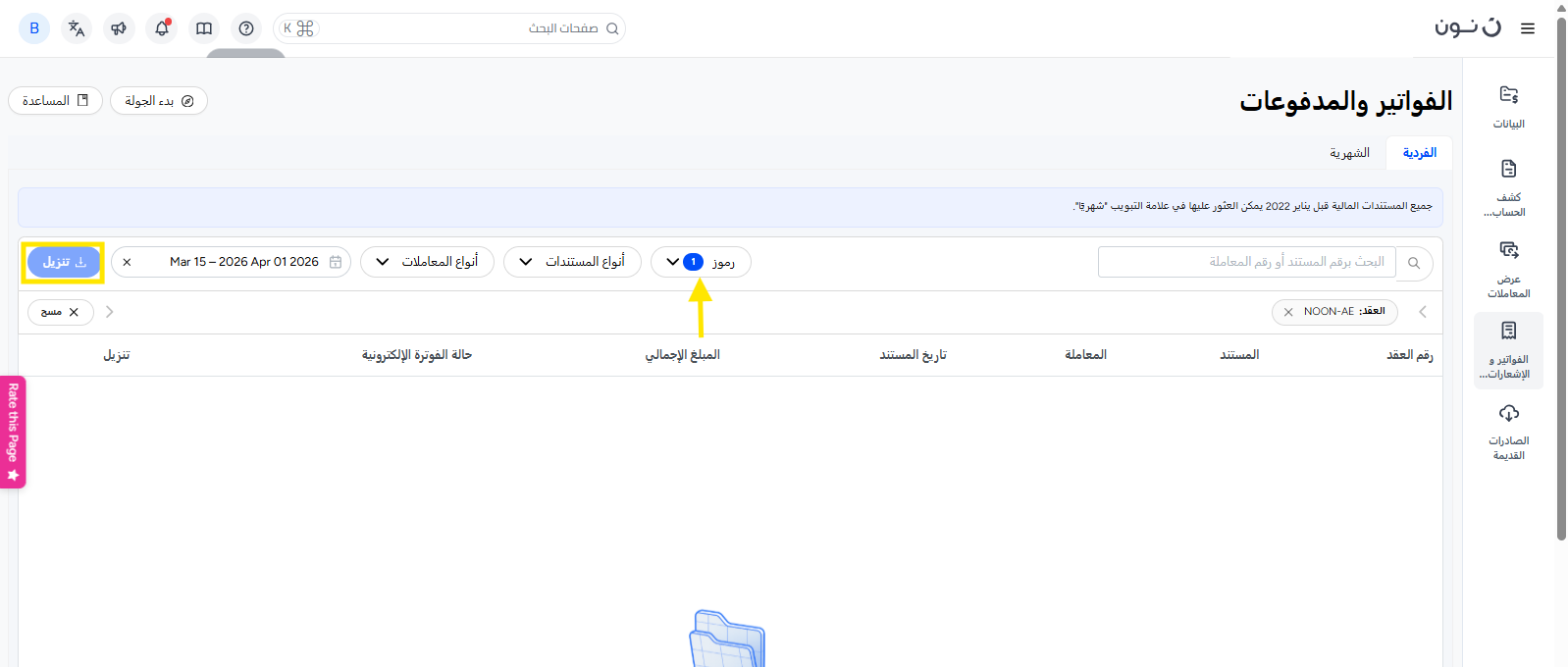Open the hamburger menu icon
This screenshot has width=1568, height=667.
click(1527, 28)
